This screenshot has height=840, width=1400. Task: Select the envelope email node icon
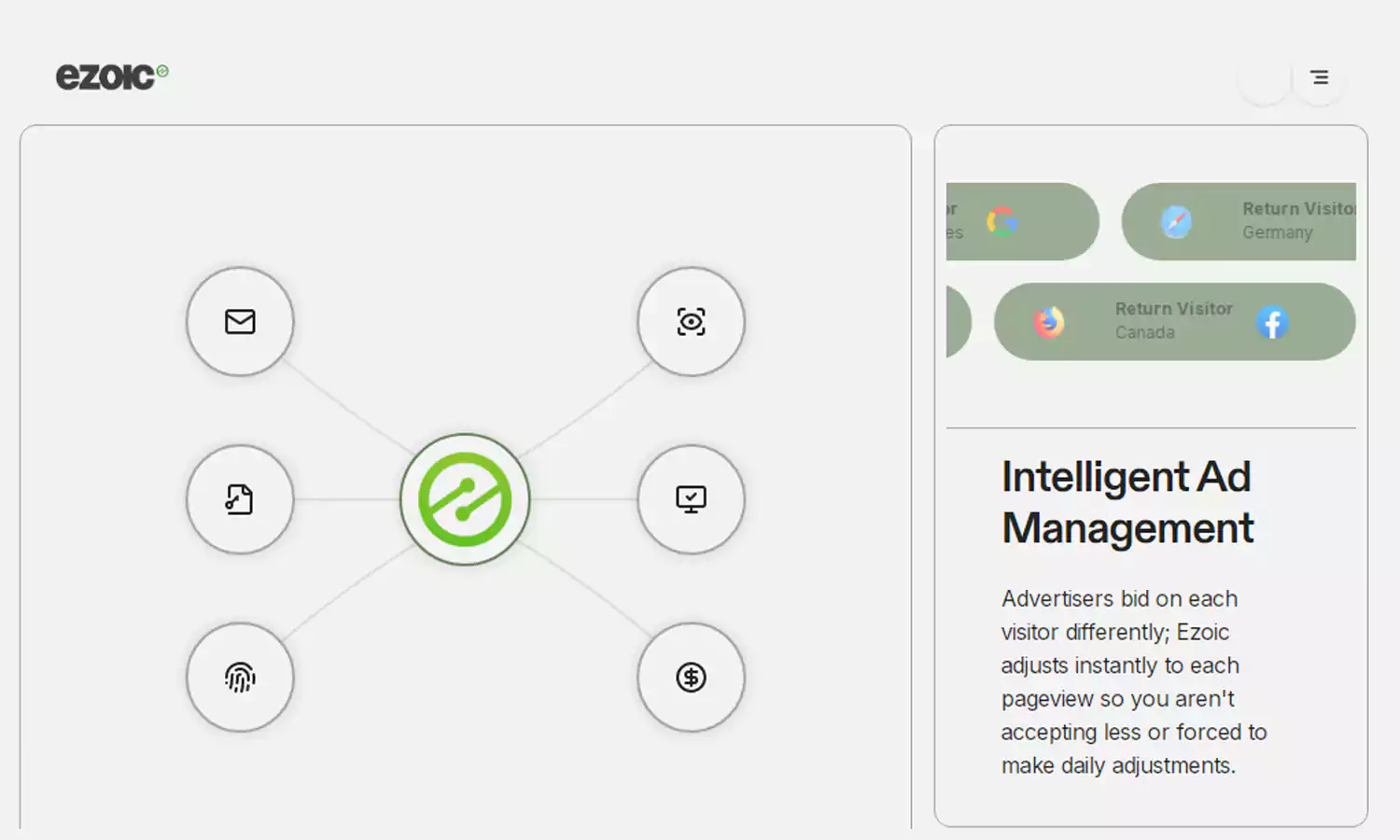(x=240, y=322)
